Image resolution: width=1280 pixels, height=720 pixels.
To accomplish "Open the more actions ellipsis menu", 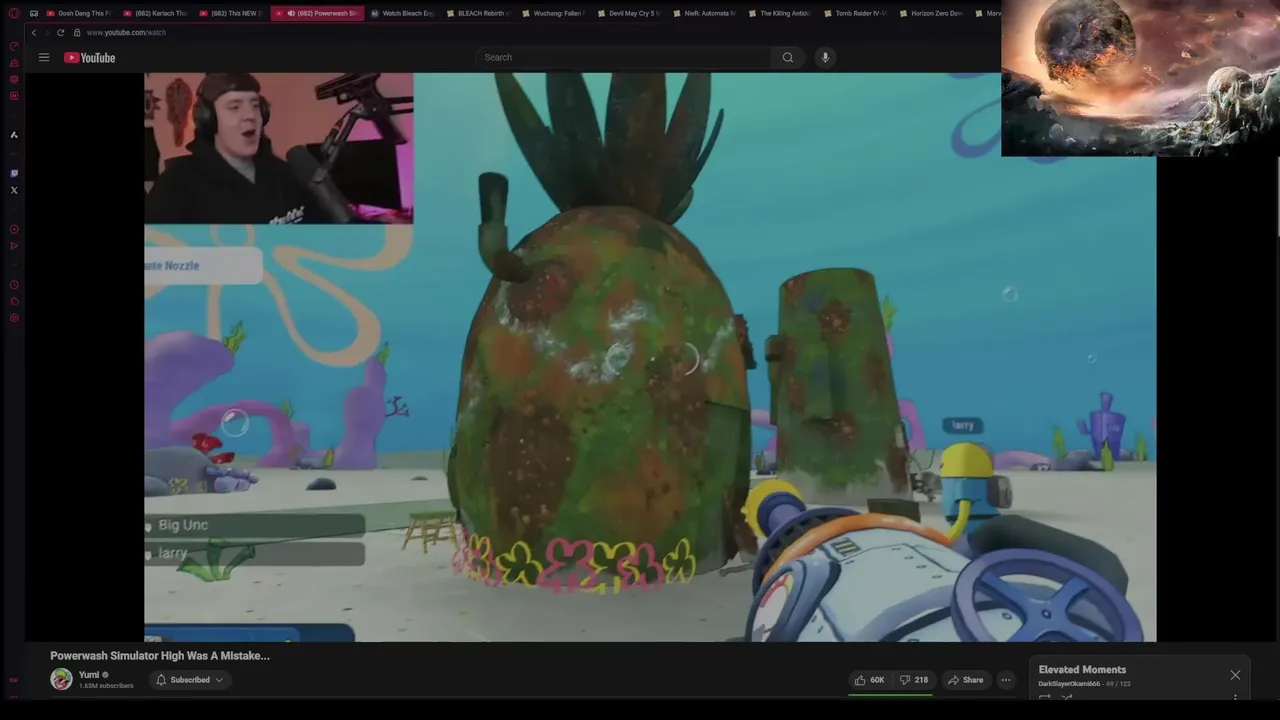I will 1006,680.
